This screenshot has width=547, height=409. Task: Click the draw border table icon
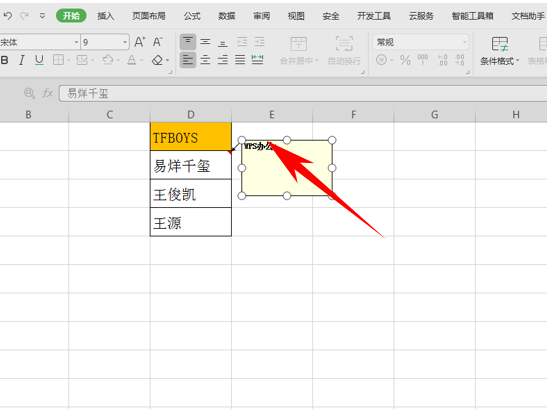[x=82, y=60]
